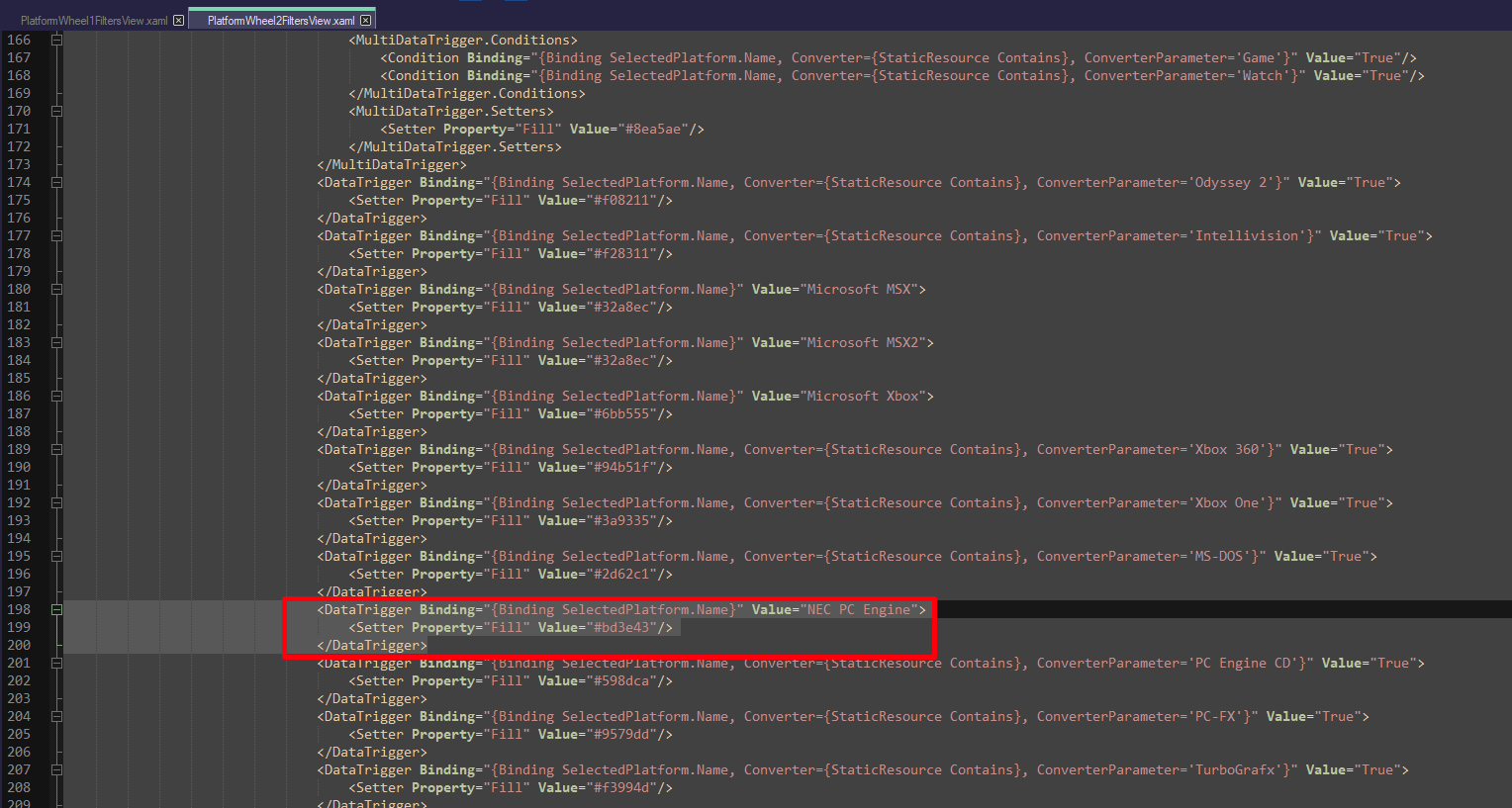
Task: Click the closing </MultiDataTrigger> tag on line 173
Action: click(x=392, y=165)
